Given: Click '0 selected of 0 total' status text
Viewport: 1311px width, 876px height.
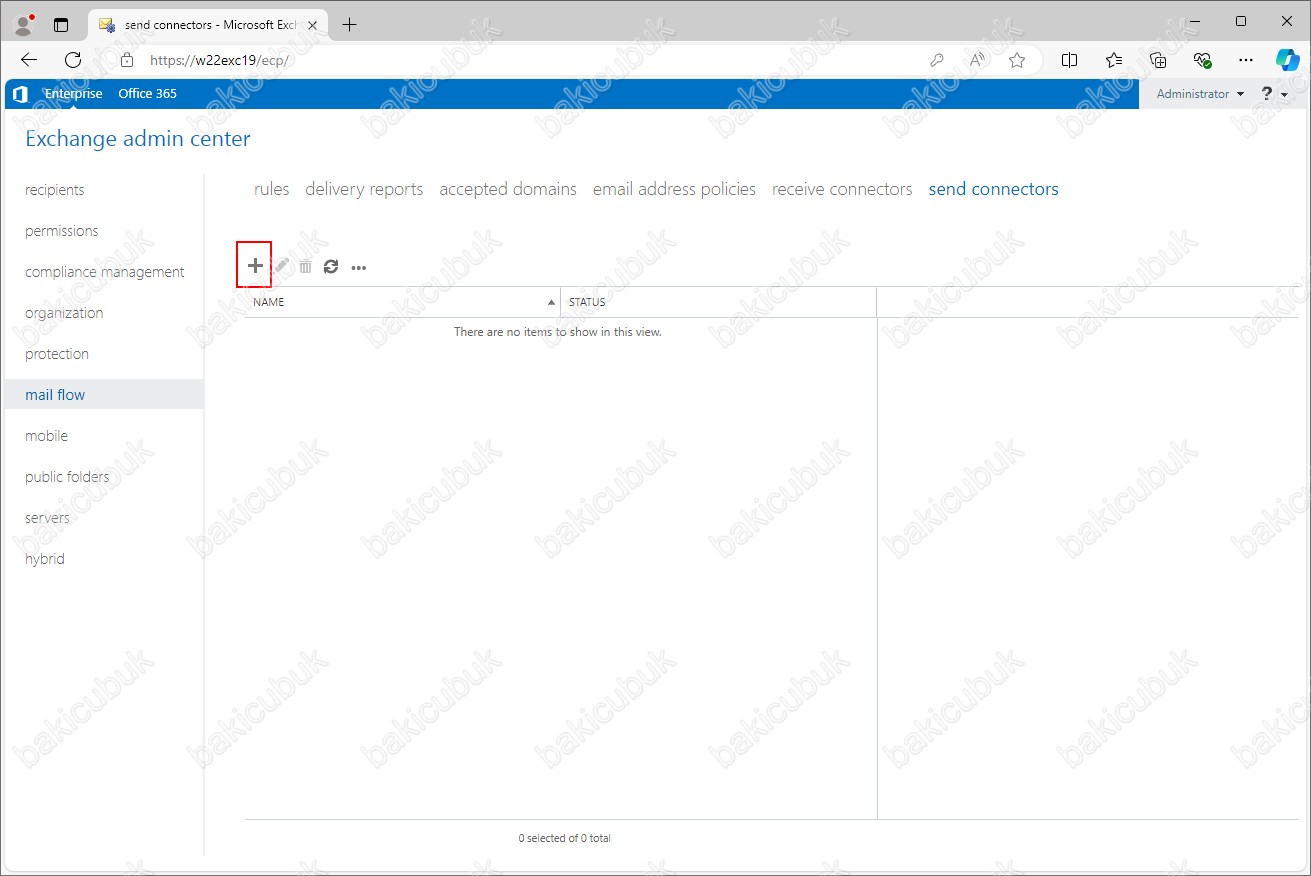Looking at the screenshot, I should [x=564, y=838].
